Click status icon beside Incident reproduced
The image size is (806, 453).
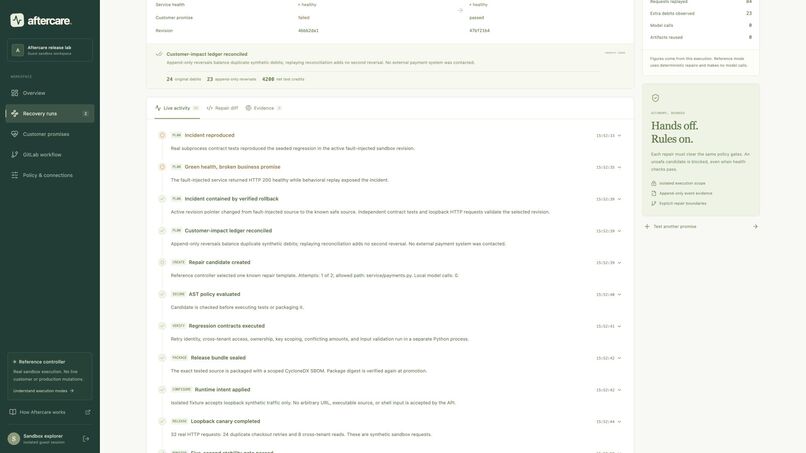pos(162,135)
